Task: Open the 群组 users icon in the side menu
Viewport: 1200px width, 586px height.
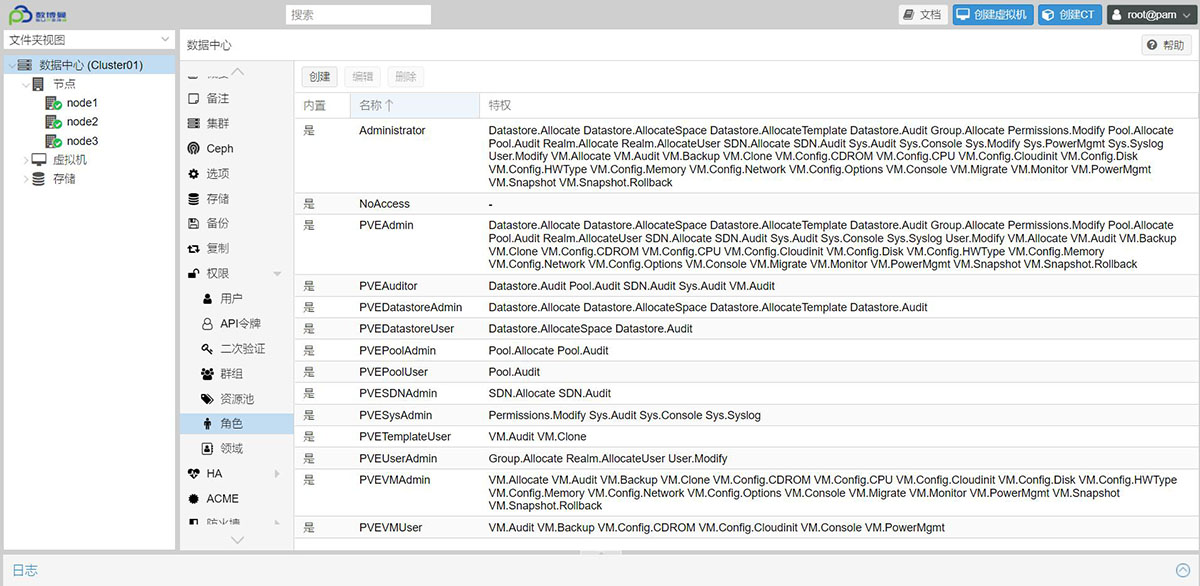Action: [x=207, y=374]
